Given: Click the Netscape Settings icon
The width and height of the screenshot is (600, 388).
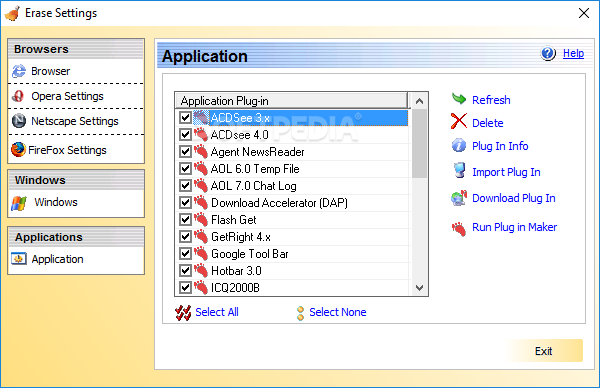Looking at the screenshot, I should coord(19,121).
